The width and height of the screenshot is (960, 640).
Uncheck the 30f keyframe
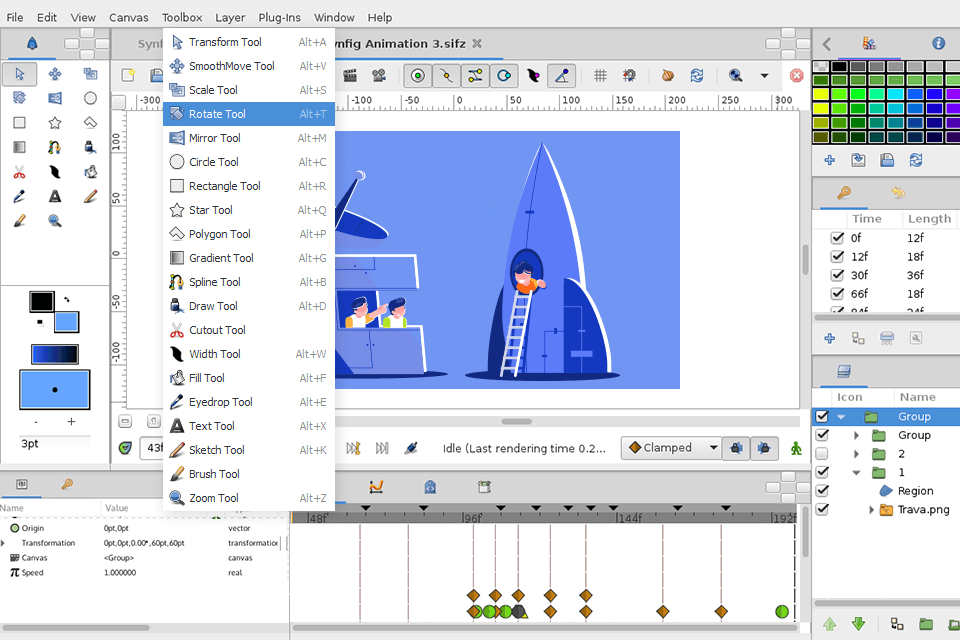(x=837, y=275)
